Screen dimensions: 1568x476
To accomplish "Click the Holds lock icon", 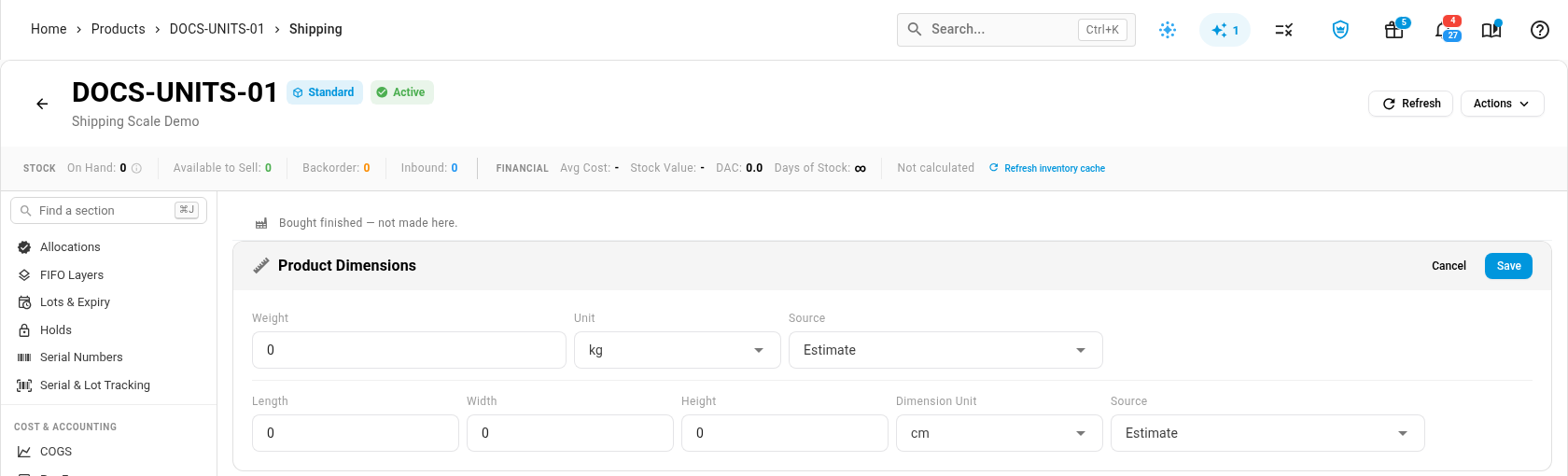I will pos(24,330).
